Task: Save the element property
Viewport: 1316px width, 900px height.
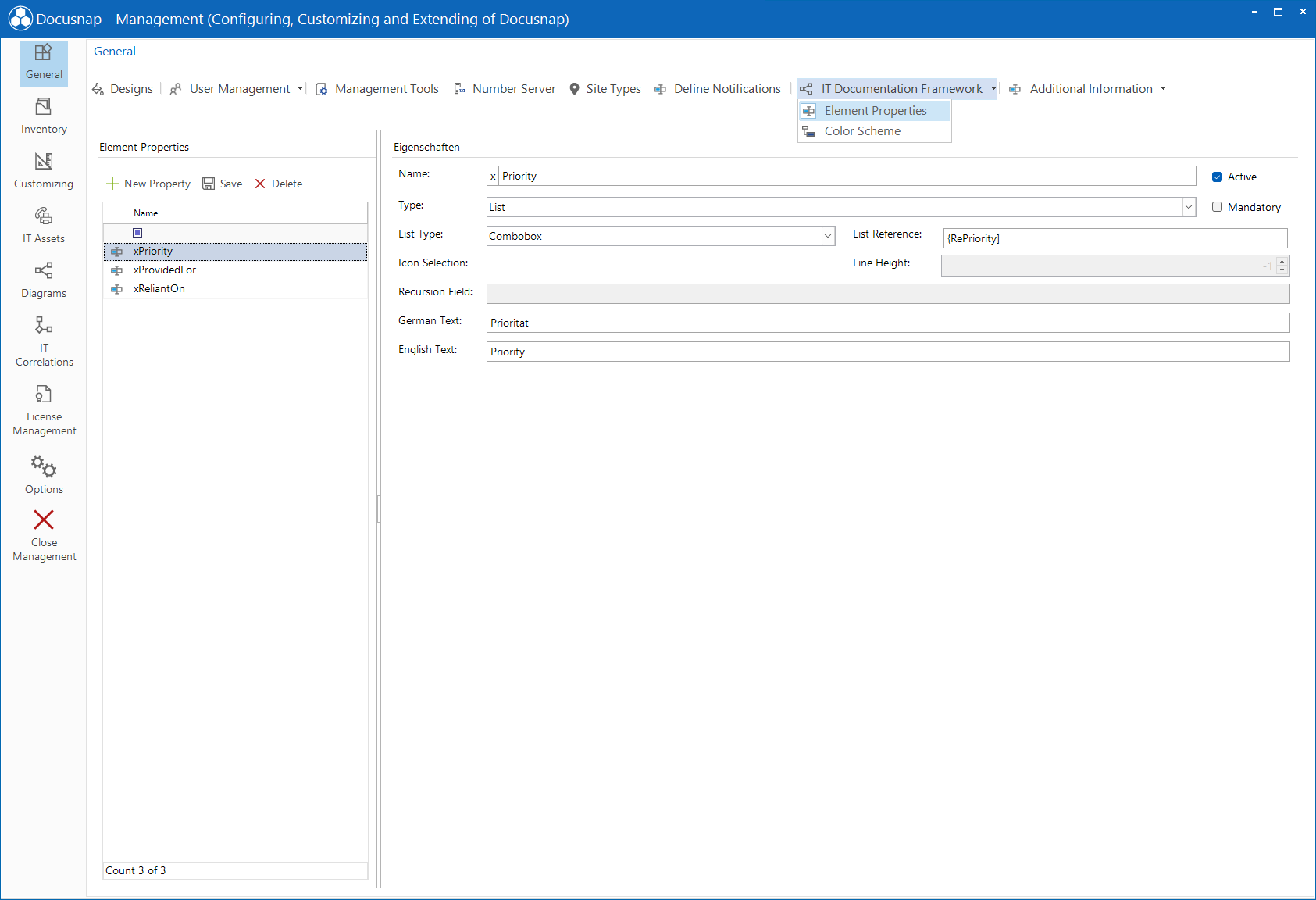Action: 223,184
